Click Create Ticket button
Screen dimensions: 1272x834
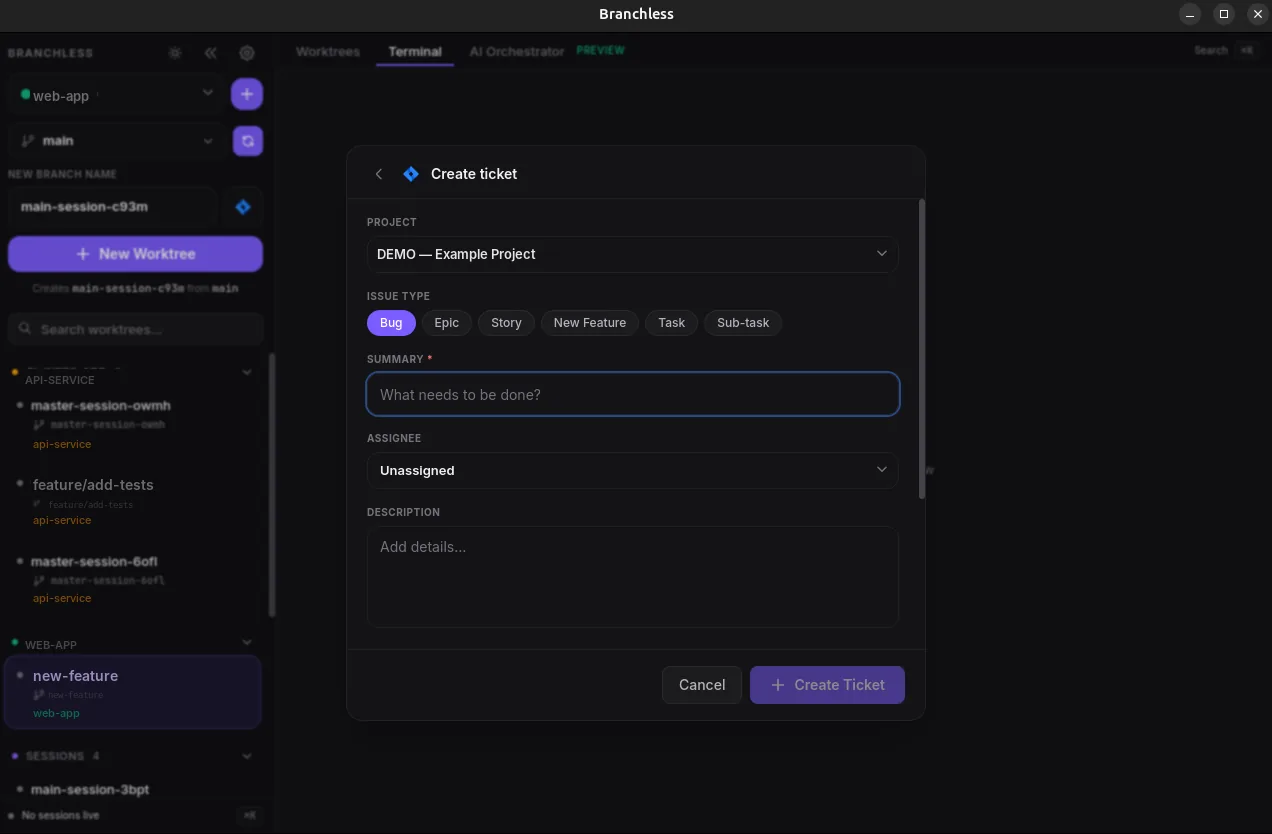point(827,685)
